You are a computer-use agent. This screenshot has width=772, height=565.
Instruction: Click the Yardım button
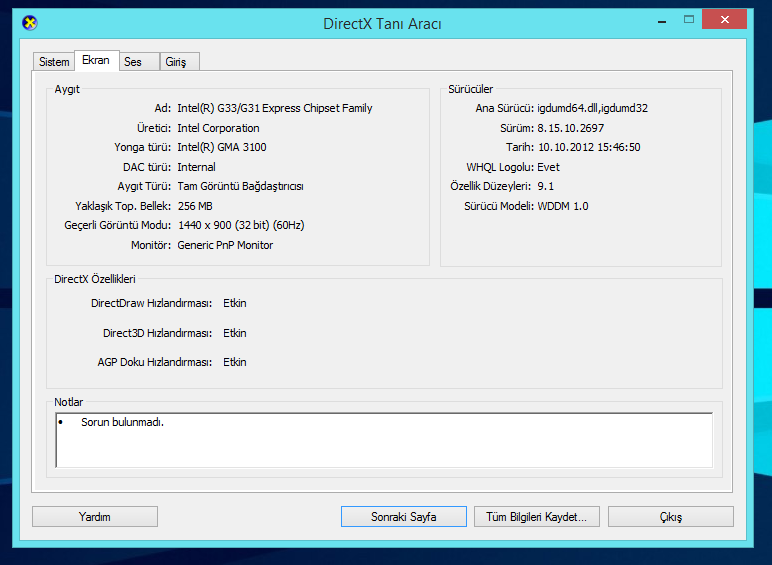pos(95,517)
